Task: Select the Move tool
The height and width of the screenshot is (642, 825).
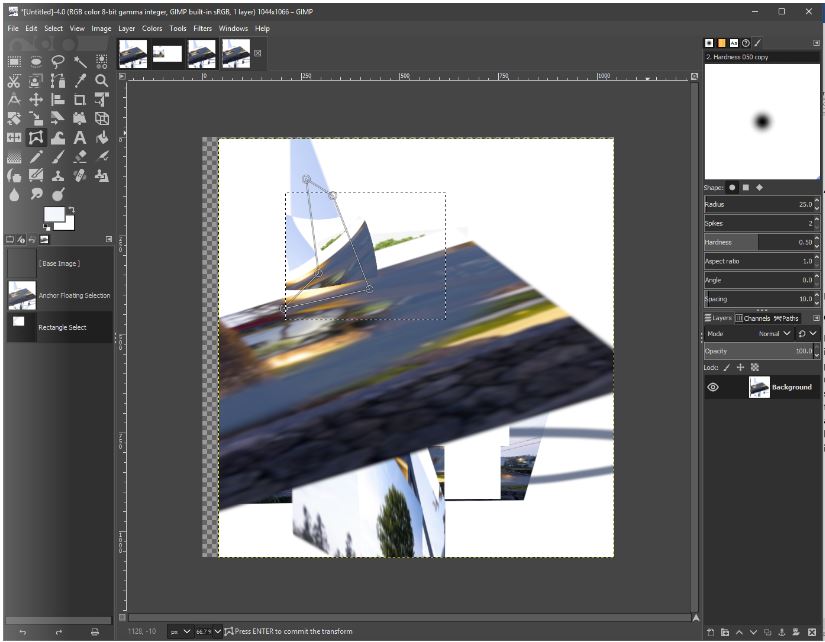Action: pos(36,99)
